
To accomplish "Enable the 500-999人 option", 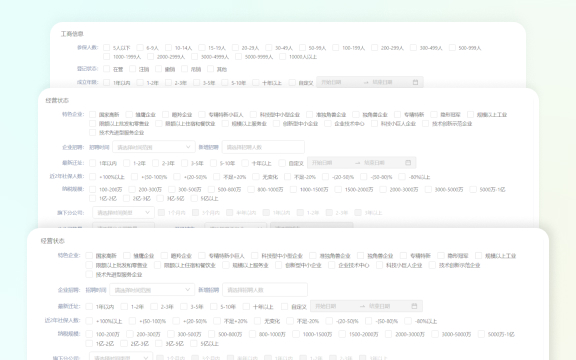I will tap(452, 48).
